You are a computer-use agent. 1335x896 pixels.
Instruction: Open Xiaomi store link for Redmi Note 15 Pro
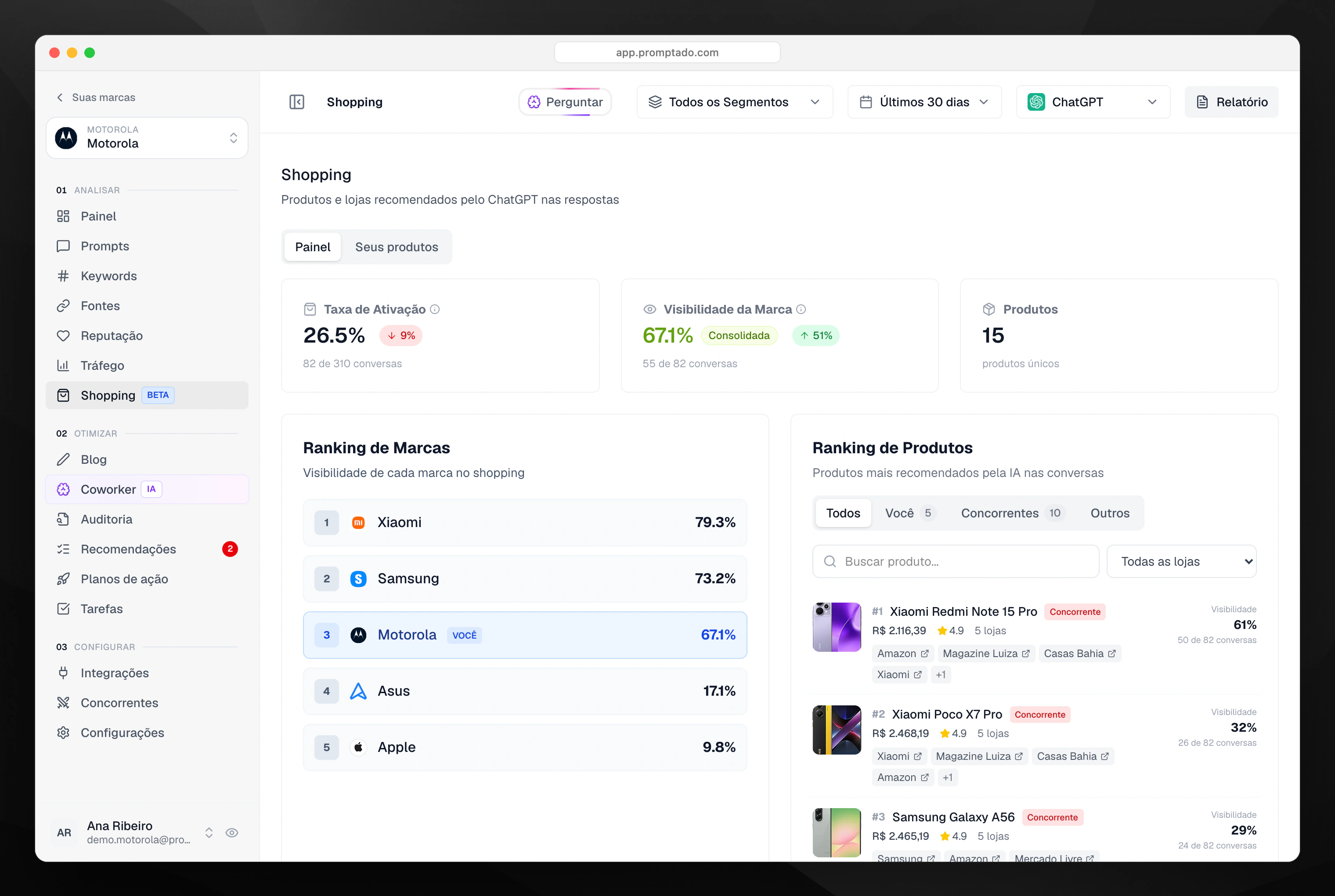click(899, 674)
